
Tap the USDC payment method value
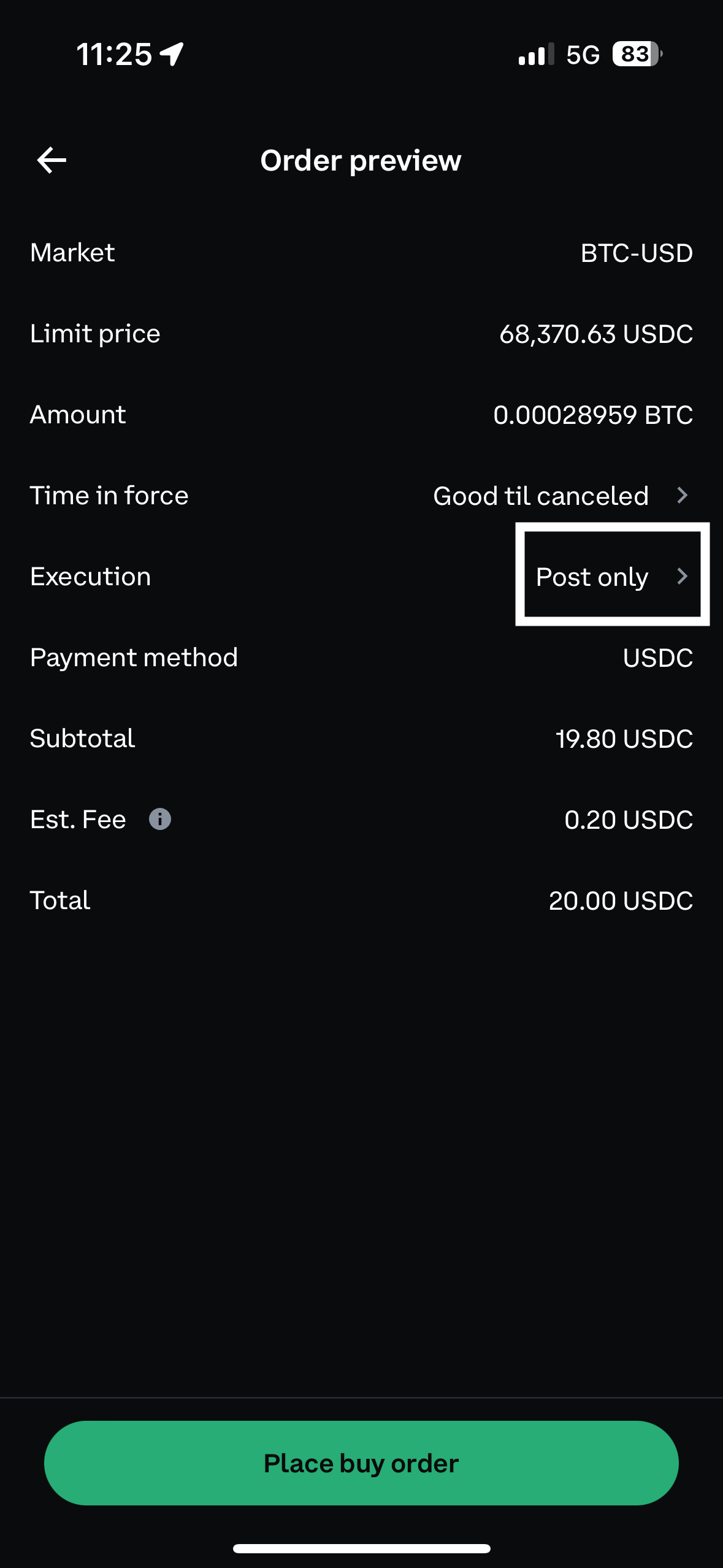tap(657, 658)
